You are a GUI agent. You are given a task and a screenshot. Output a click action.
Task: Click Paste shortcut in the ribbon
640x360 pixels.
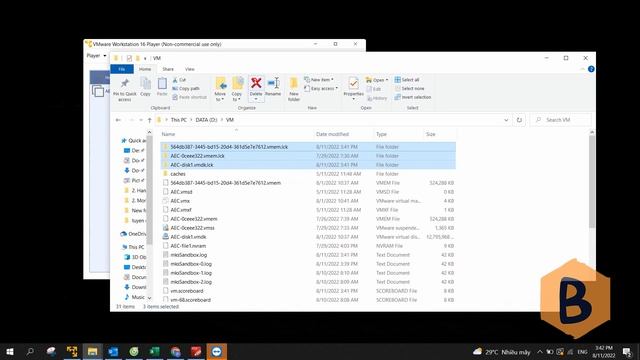189,97
